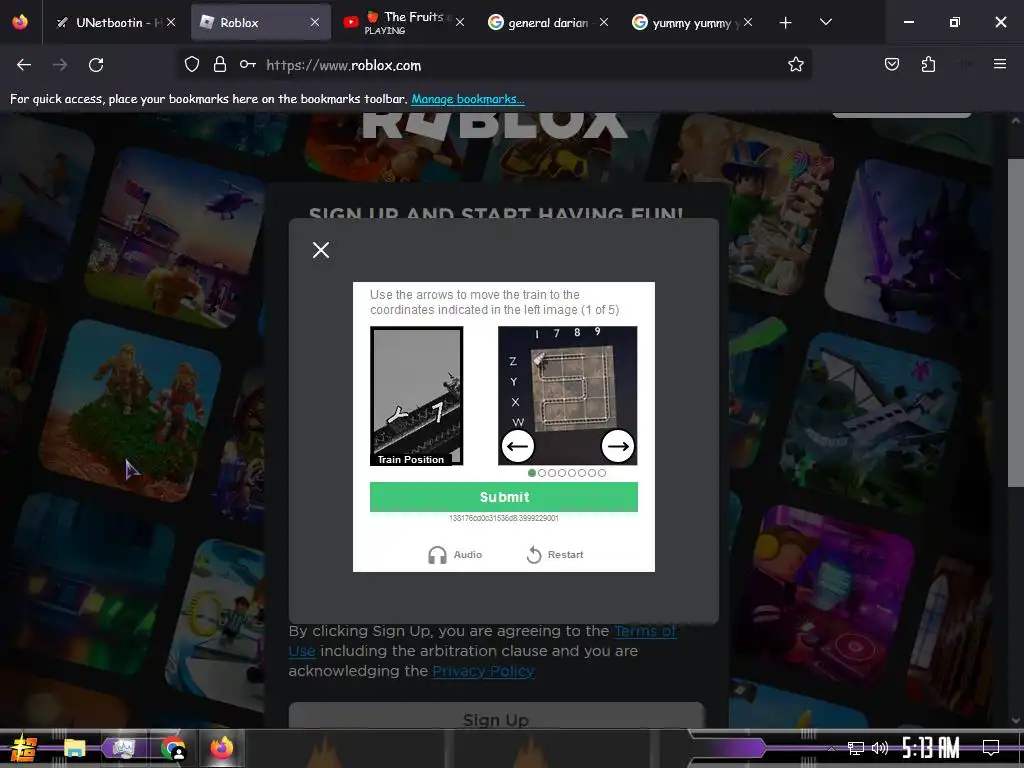This screenshot has width=1024, height=768.
Task: Open the Chrome taskbar icon
Action: point(173,748)
